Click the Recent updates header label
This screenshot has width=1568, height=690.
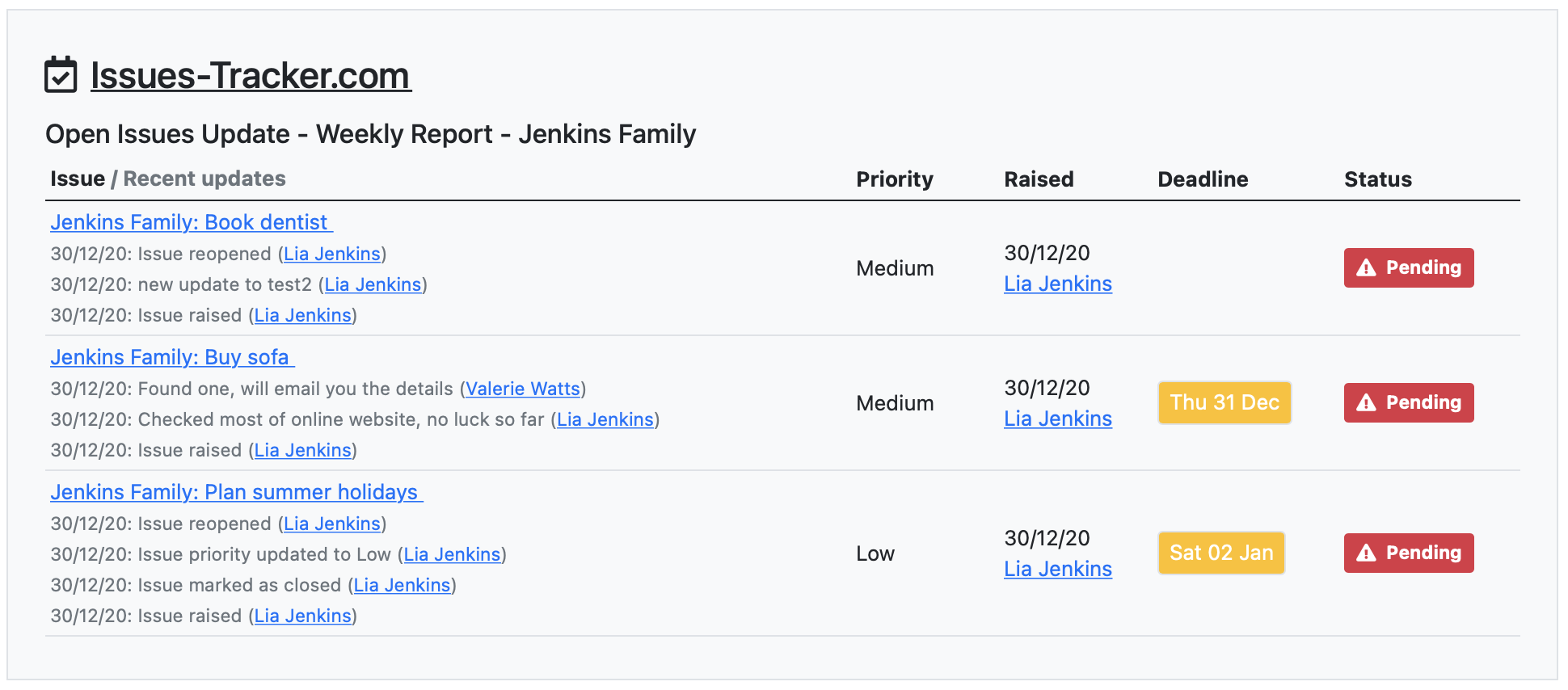[x=204, y=179]
